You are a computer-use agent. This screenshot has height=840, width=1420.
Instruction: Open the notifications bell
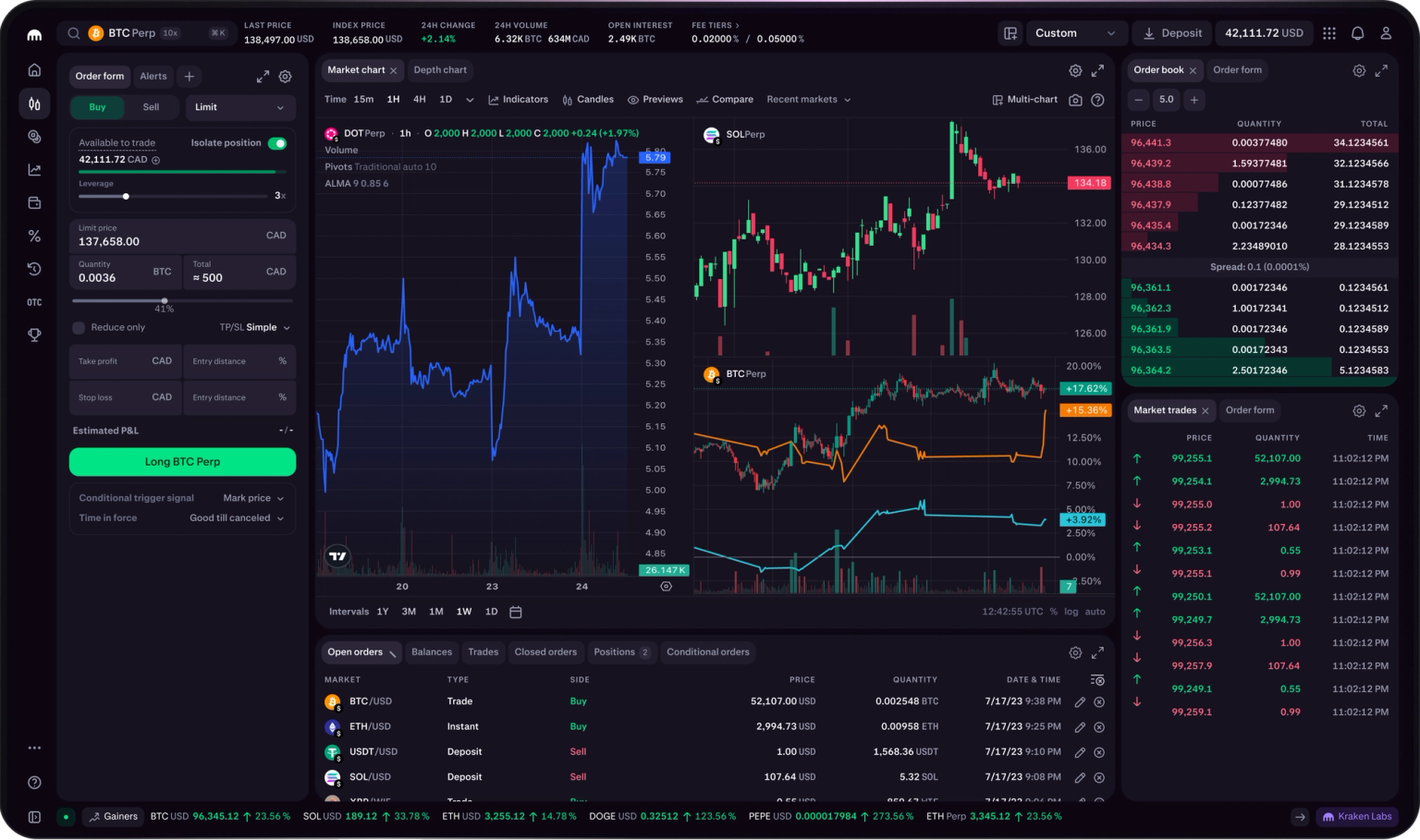pyautogui.click(x=1357, y=33)
